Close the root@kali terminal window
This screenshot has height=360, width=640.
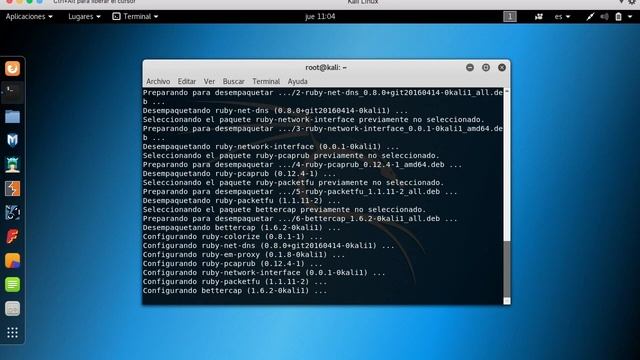pyautogui.click(x=502, y=67)
